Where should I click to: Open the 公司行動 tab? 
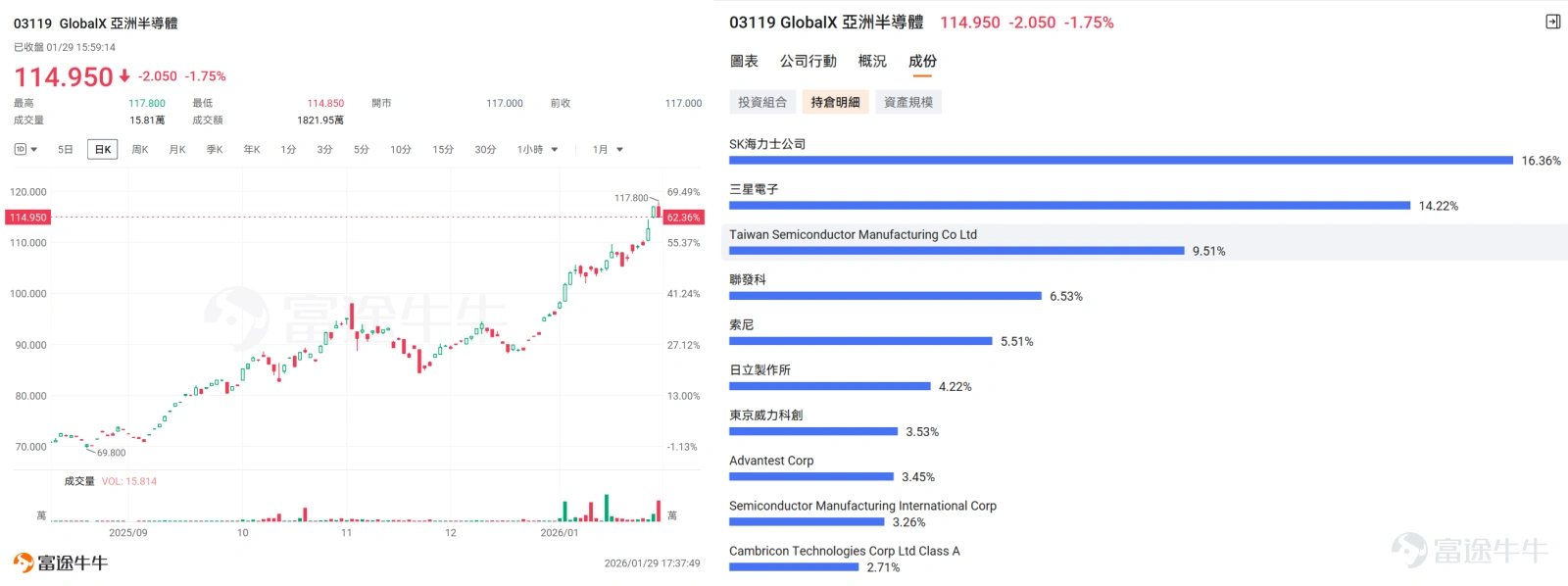808,61
